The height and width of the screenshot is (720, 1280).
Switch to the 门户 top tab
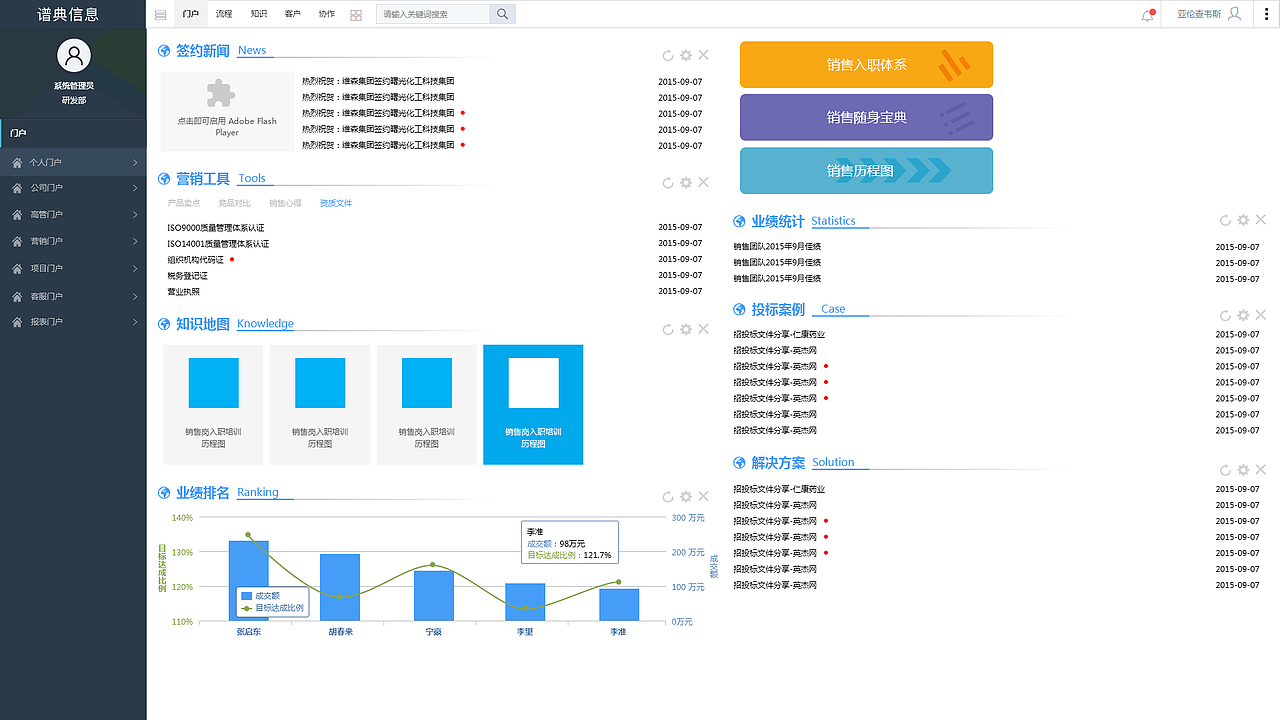click(x=191, y=14)
